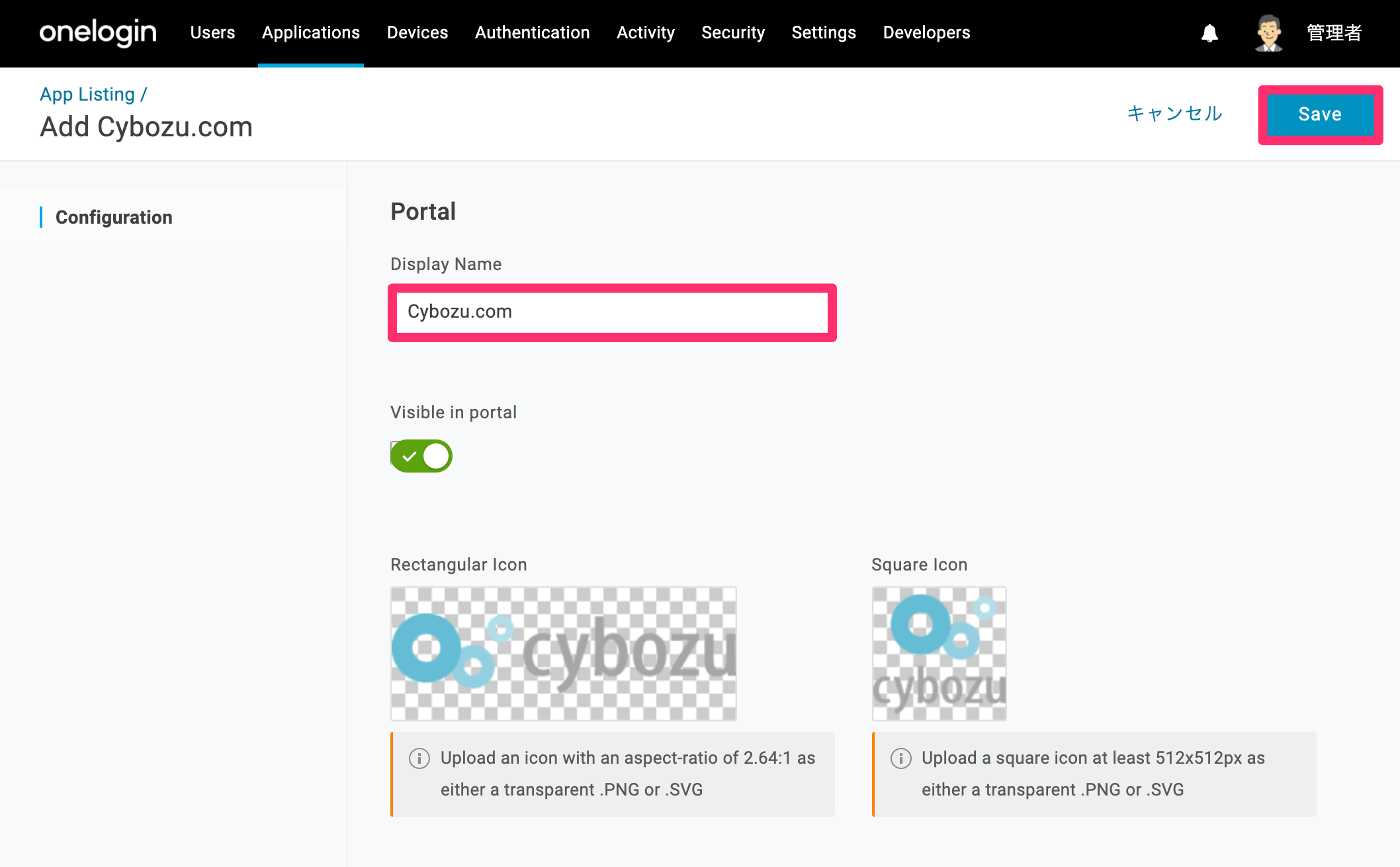Open the Activity menu
Image resolution: width=1400 pixels, height=867 pixels.
[x=646, y=32]
